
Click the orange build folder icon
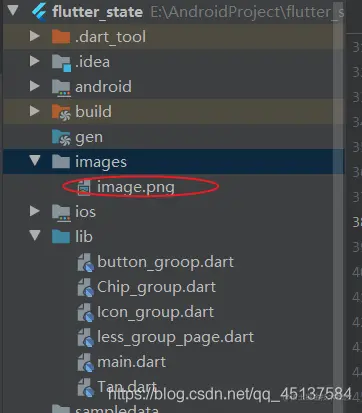click(61, 112)
